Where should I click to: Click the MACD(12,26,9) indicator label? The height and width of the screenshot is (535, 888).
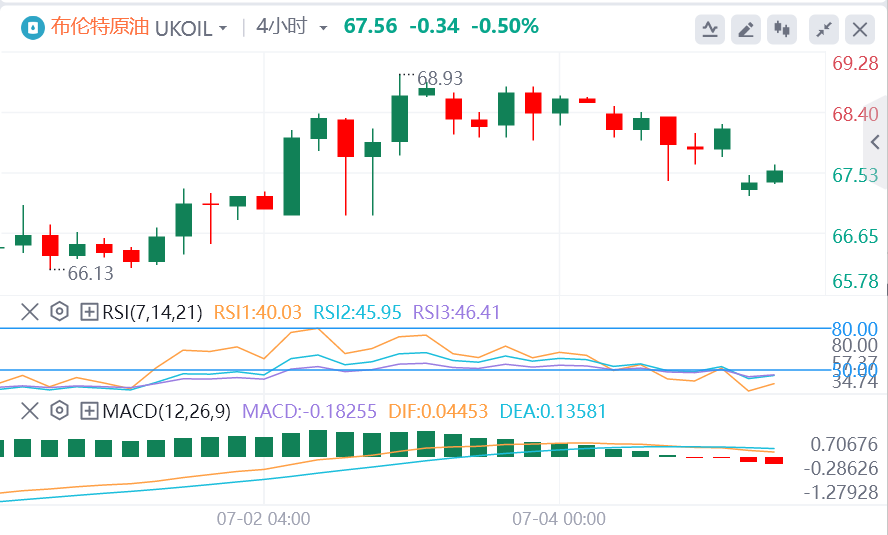click(x=166, y=410)
